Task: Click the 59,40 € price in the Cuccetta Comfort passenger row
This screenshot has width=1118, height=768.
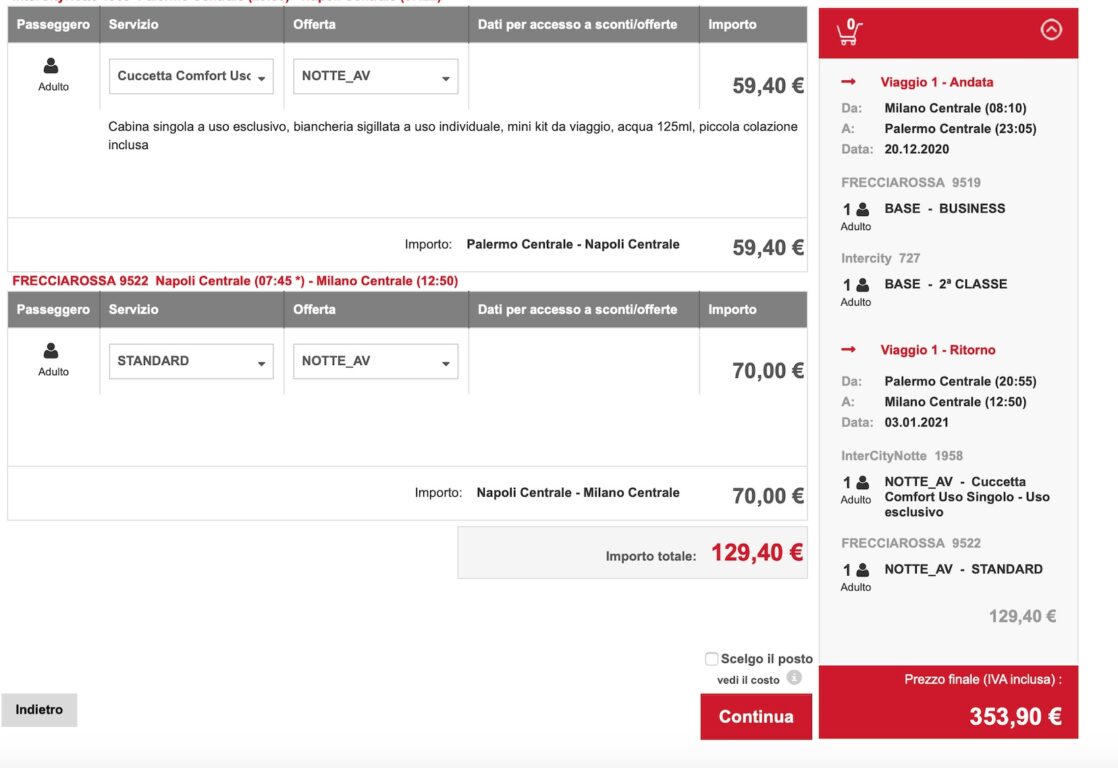Action: tap(768, 86)
